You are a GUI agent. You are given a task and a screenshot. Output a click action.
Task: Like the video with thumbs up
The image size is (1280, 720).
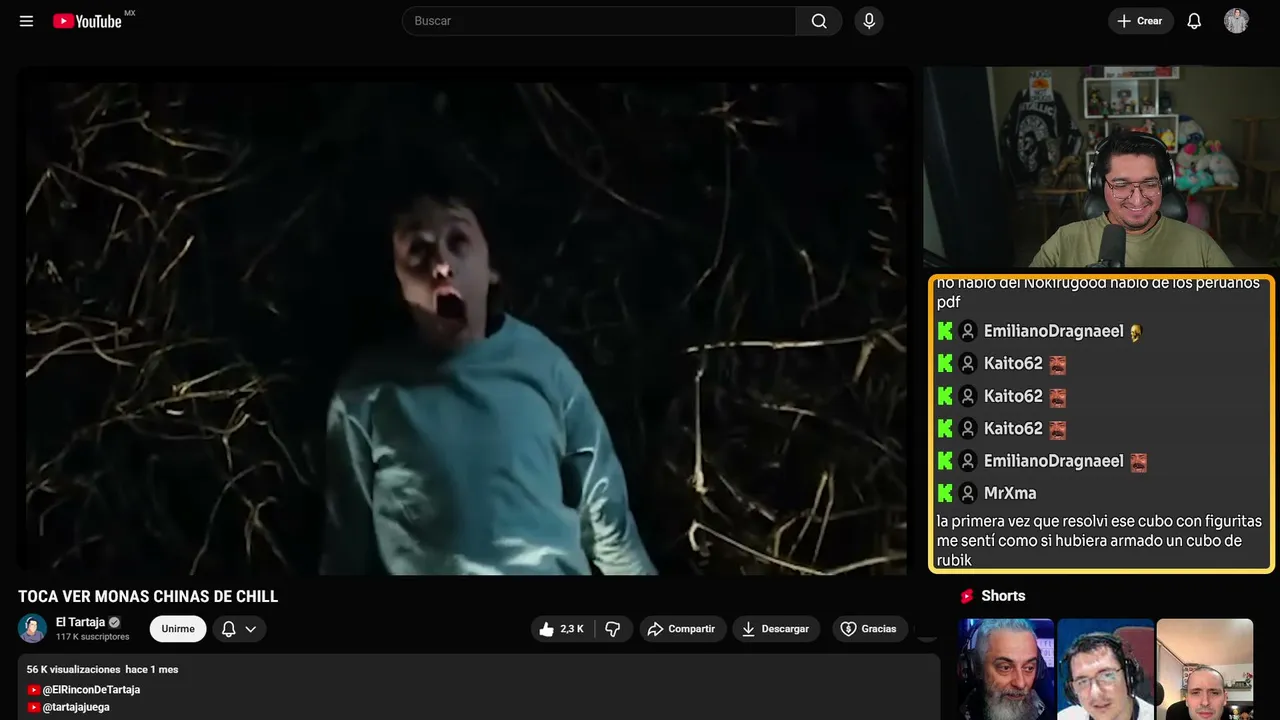pyautogui.click(x=562, y=629)
